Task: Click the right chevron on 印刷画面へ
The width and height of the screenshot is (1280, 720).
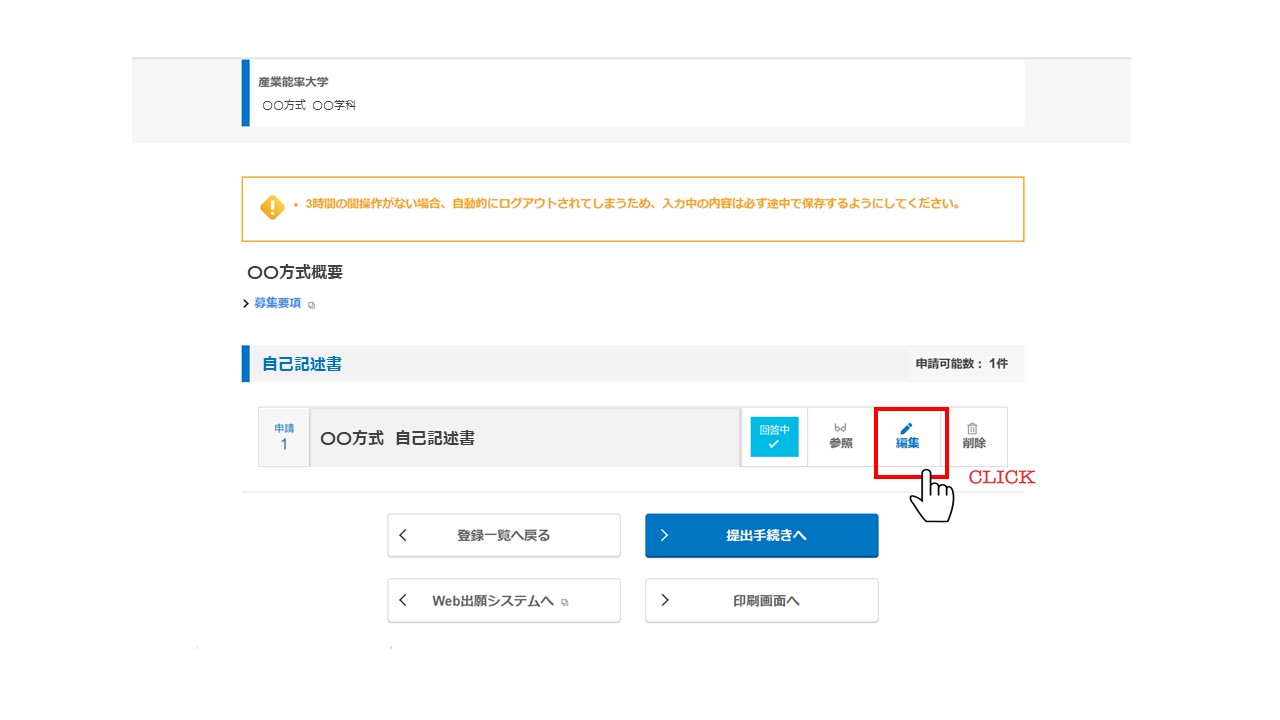Action: point(664,601)
